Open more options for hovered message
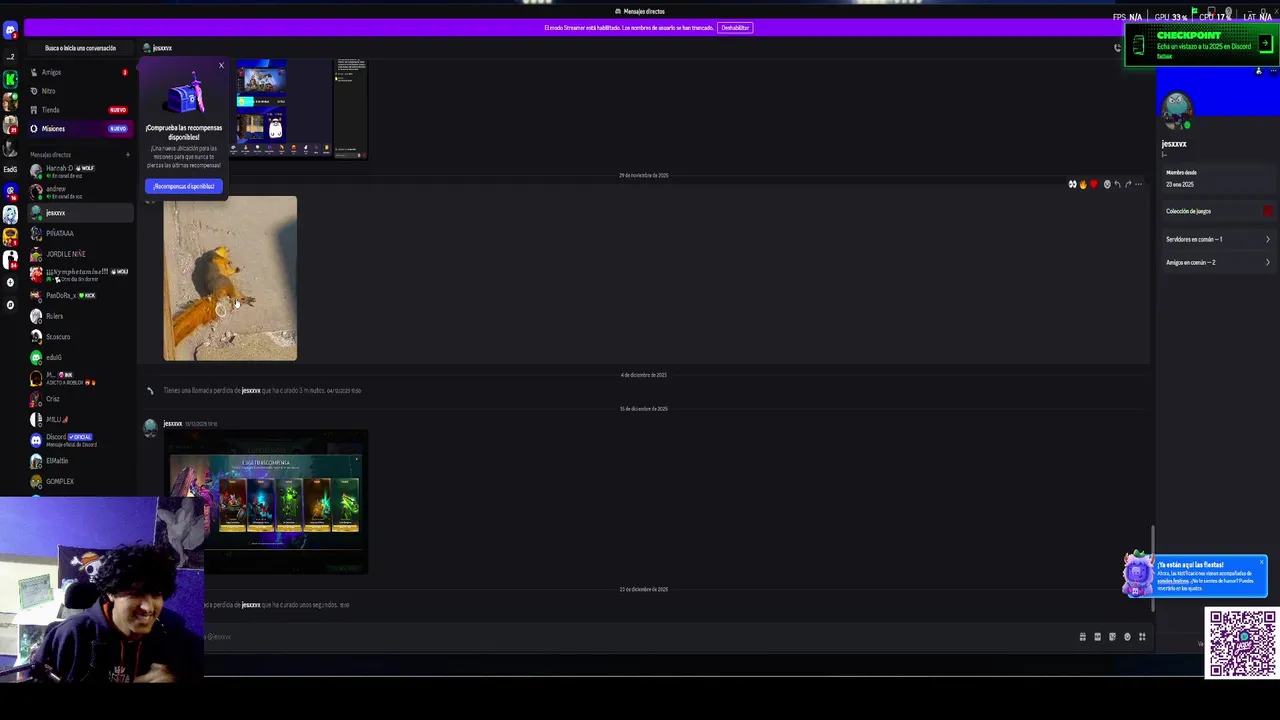This screenshot has height=720, width=1280. point(1138,184)
